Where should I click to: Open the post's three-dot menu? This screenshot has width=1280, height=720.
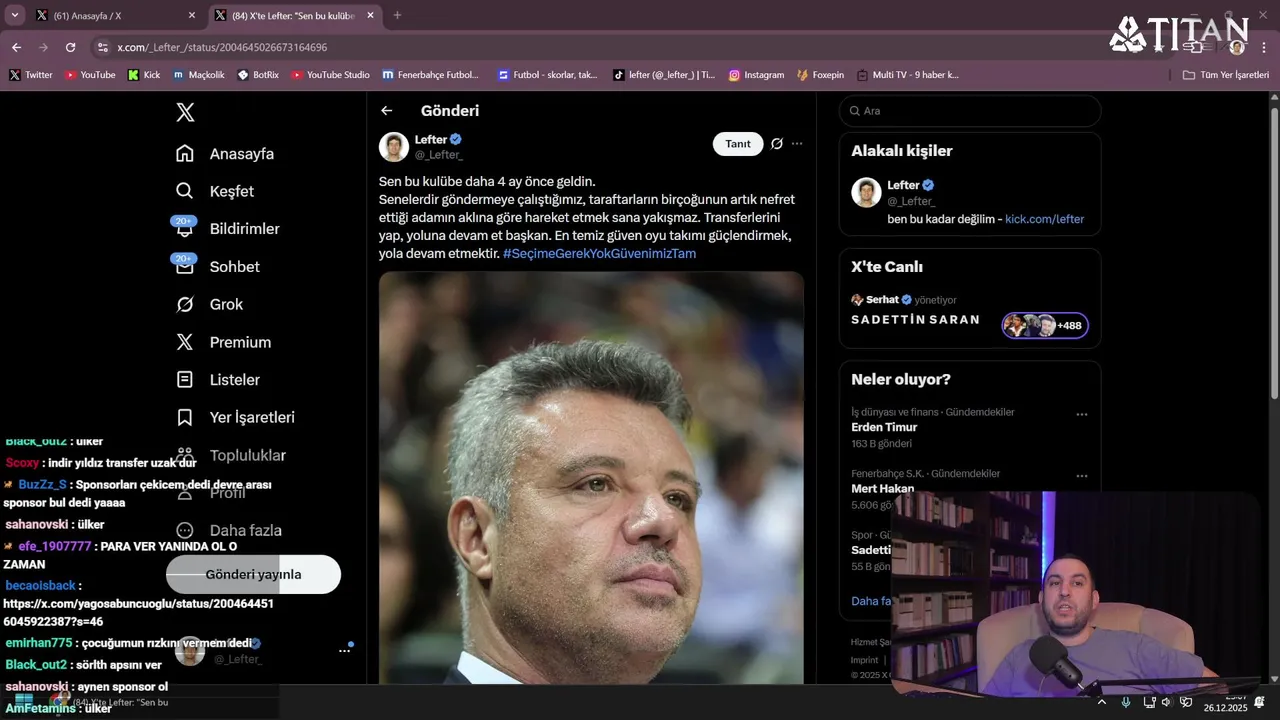tap(797, 144)
